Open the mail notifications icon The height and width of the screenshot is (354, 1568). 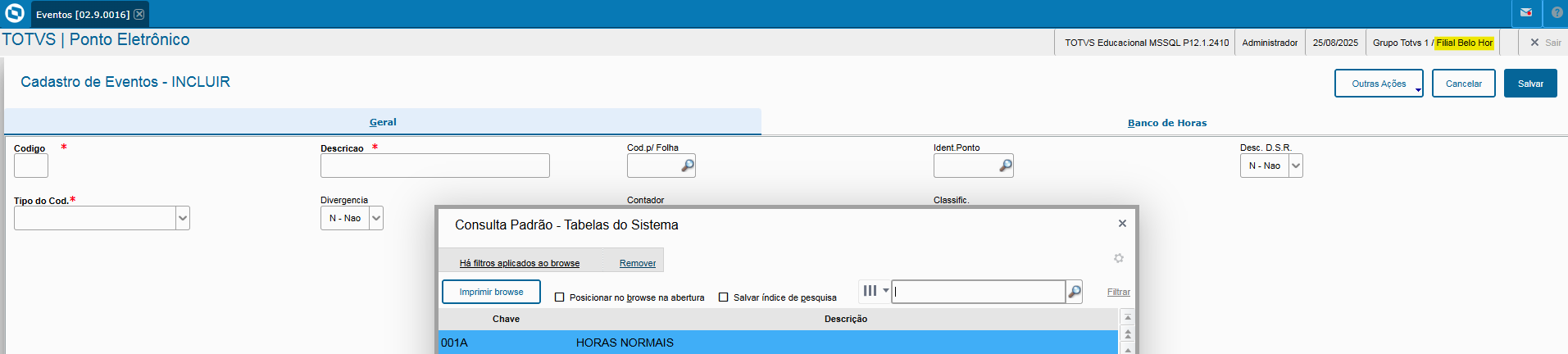tap(1526, 13)
